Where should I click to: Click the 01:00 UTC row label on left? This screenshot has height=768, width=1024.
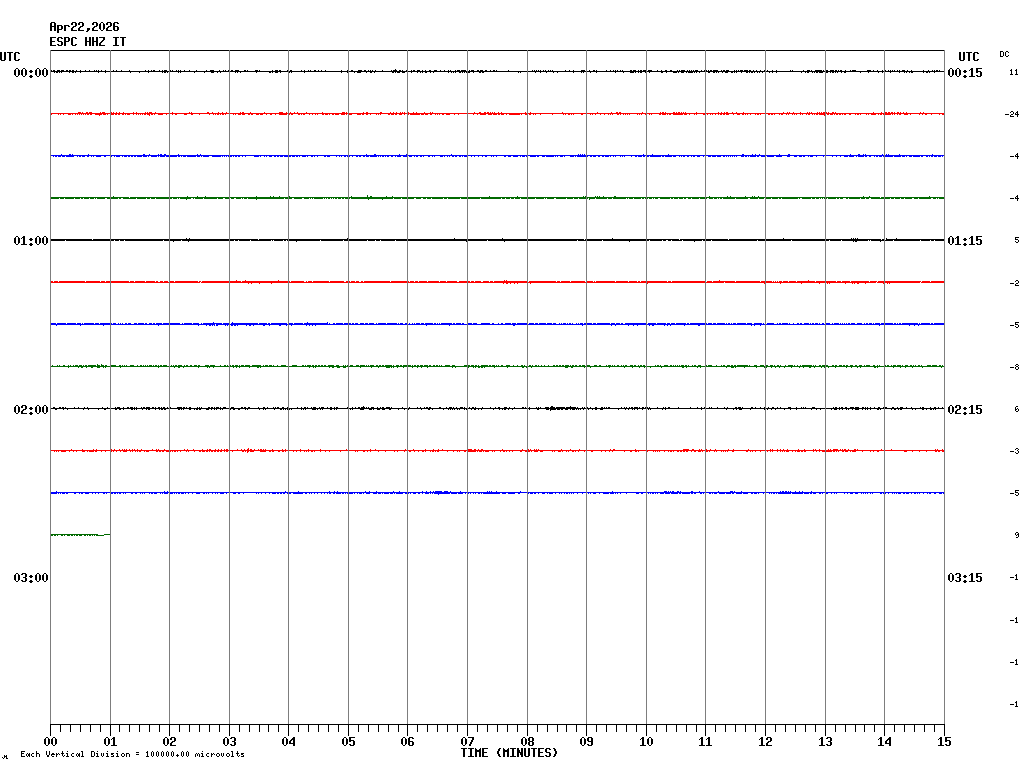click(31, 241)
